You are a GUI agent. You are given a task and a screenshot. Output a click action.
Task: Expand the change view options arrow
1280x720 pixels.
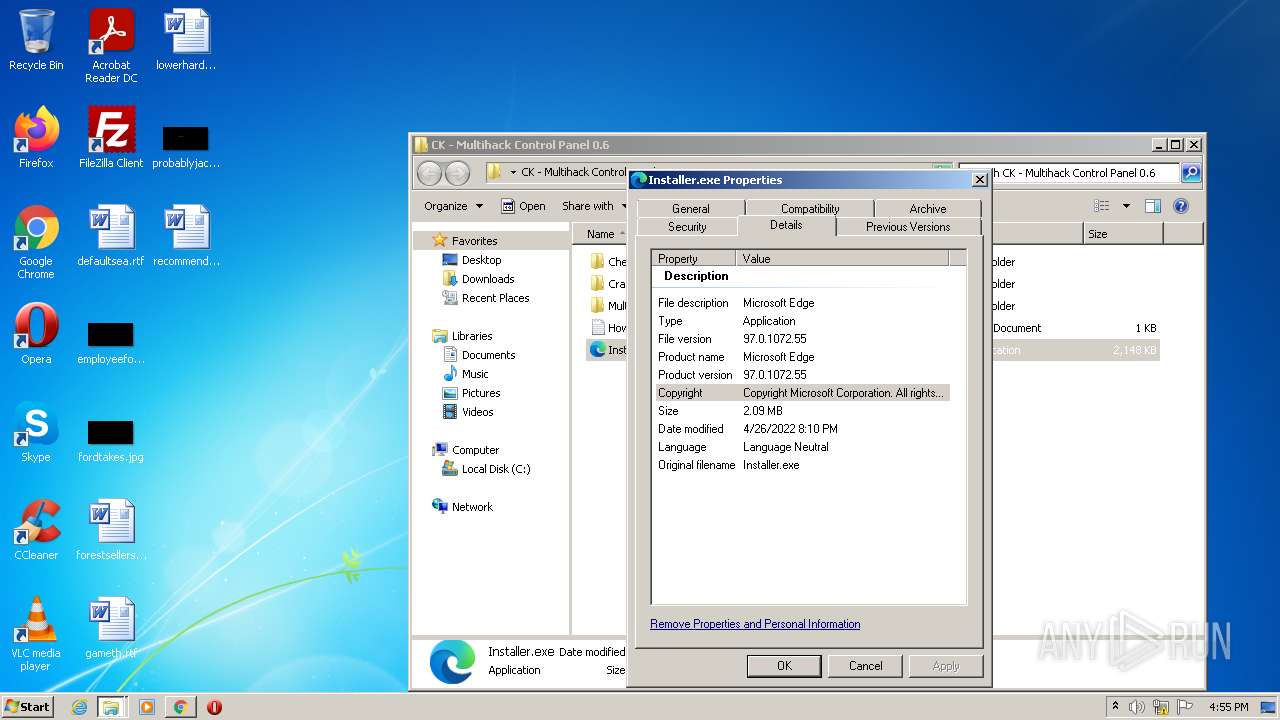(x=1126, y=206)
